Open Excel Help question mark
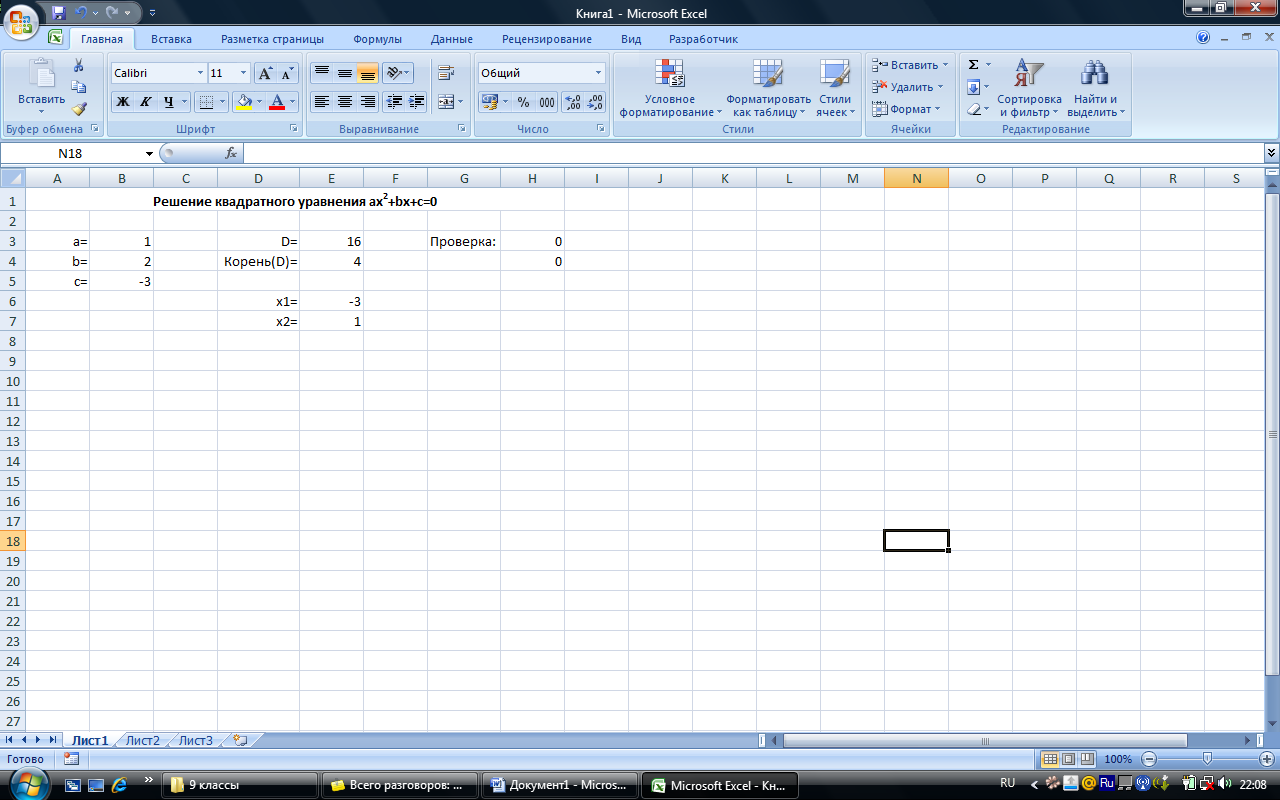This screenshot has width=1280, height=800. (1203, 38)
